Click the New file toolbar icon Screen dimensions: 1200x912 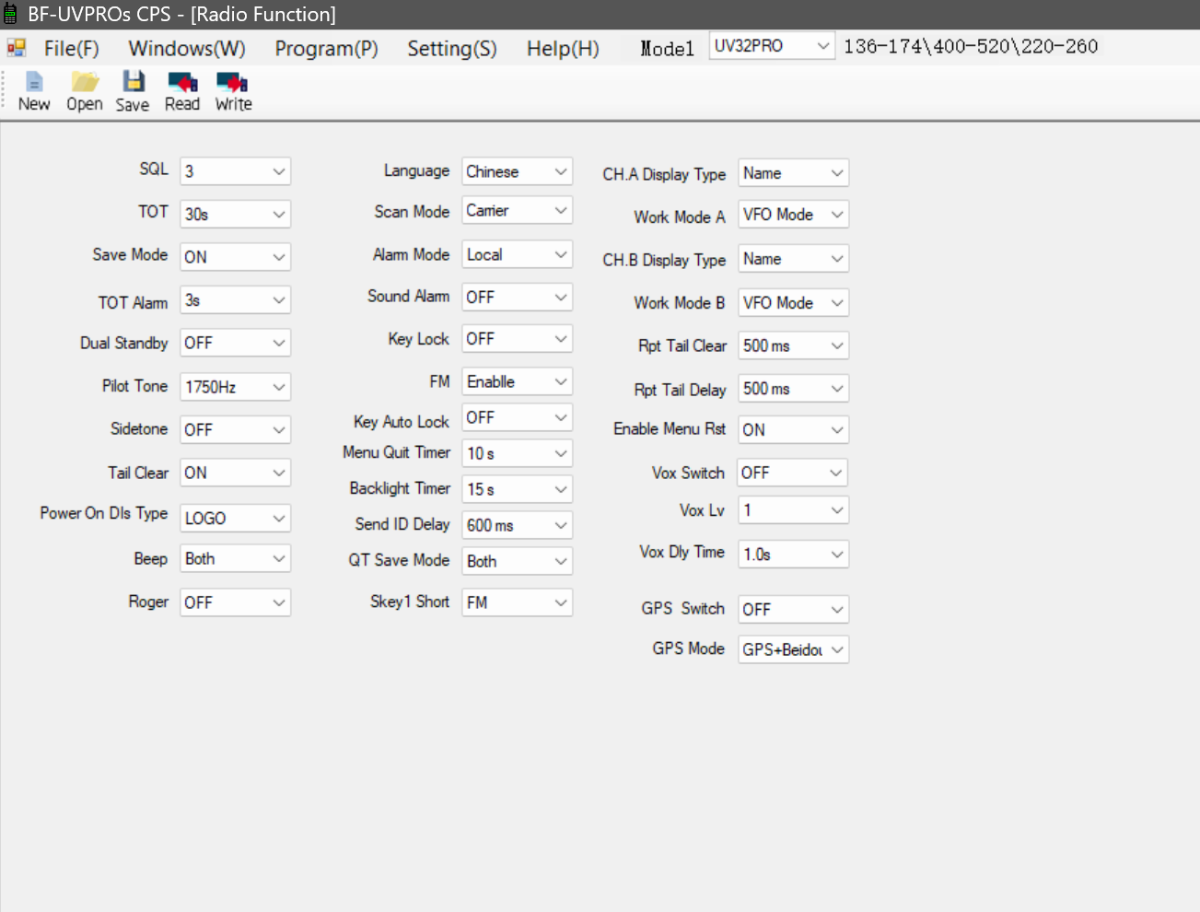[x=33, y=83]
